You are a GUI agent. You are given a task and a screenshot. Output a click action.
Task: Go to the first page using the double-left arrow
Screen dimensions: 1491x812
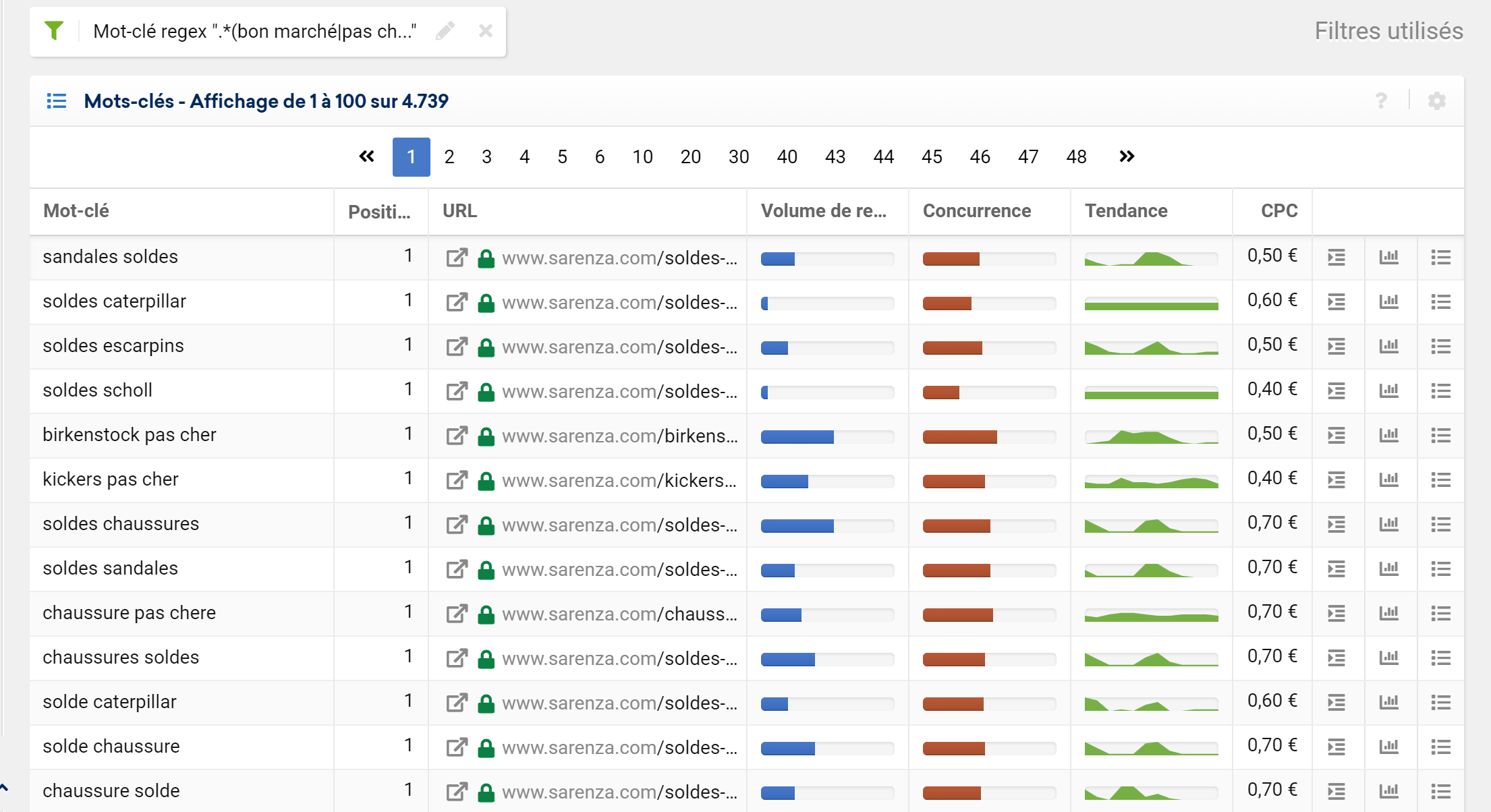coord(366,156)
